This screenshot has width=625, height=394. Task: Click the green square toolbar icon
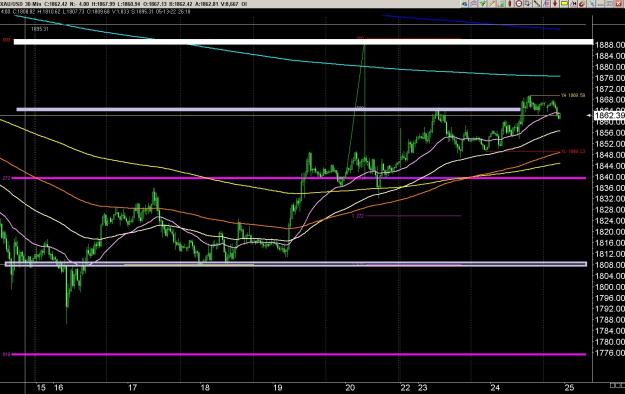coord(502,4)
